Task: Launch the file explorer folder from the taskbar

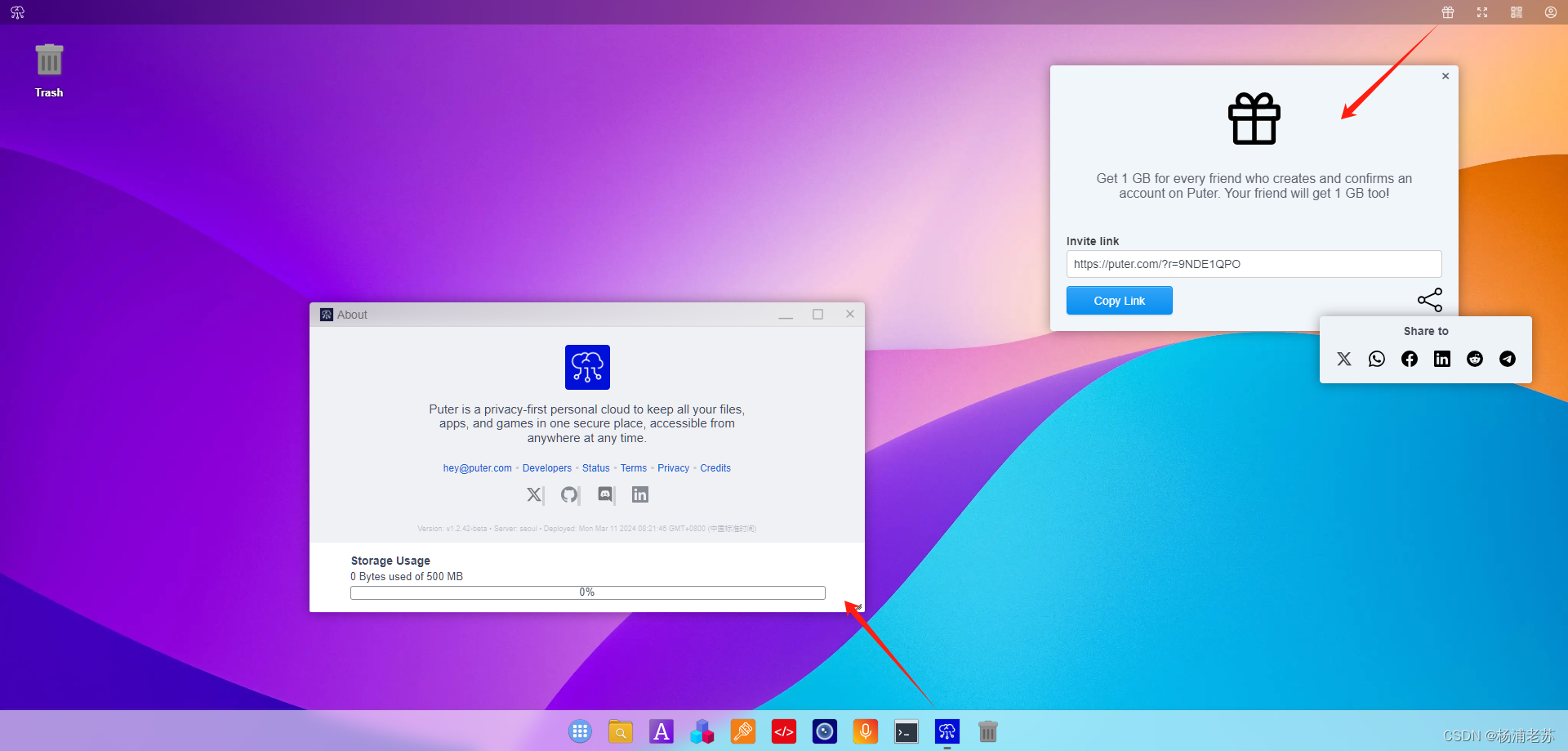Action: click(621, 731)
